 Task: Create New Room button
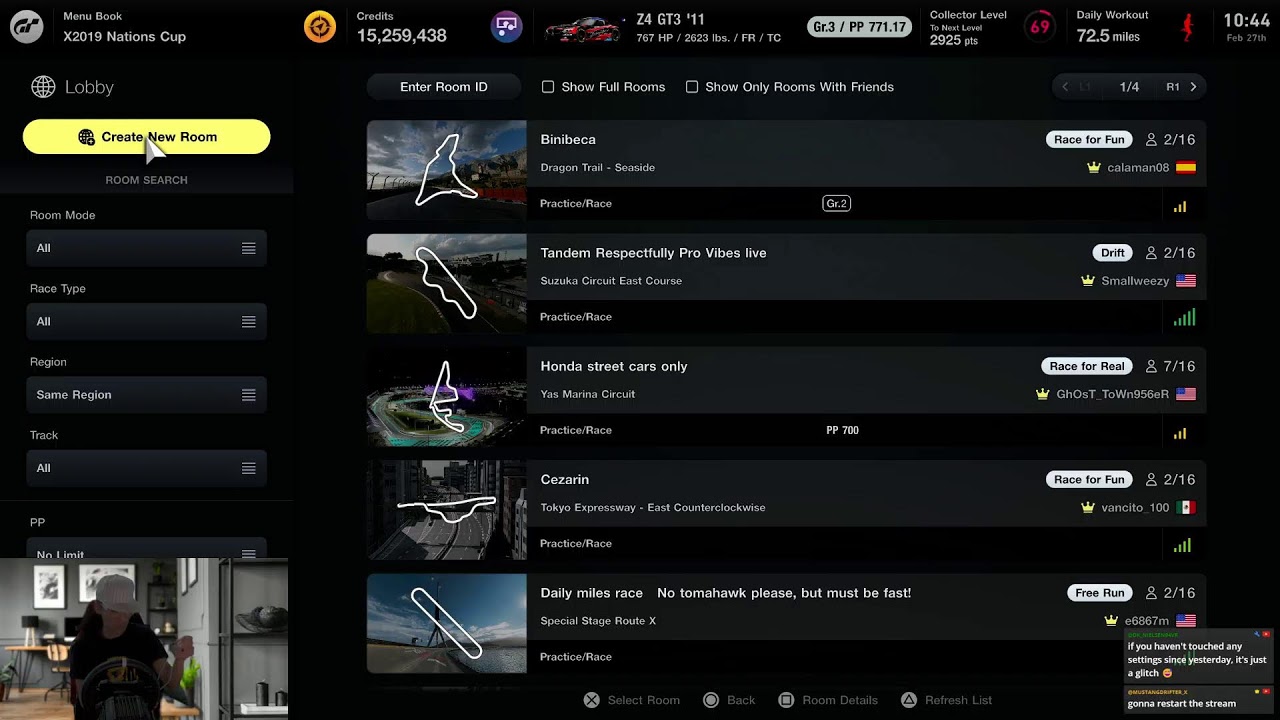[146, 137]
